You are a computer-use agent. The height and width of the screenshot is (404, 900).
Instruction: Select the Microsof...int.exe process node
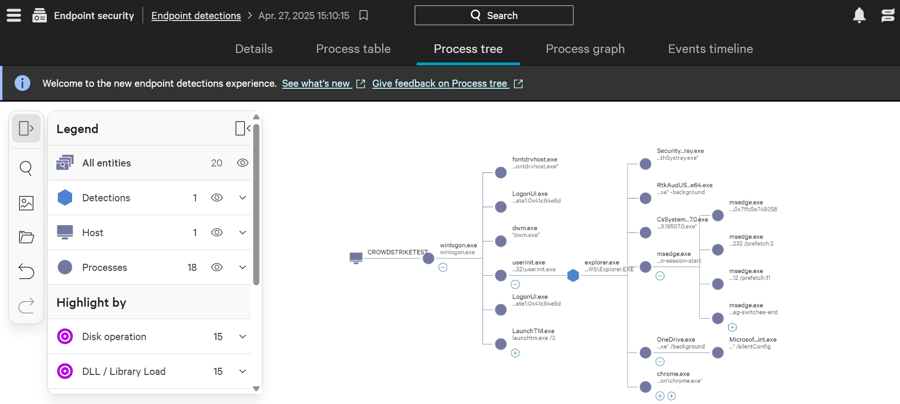(x=717, y=352)
